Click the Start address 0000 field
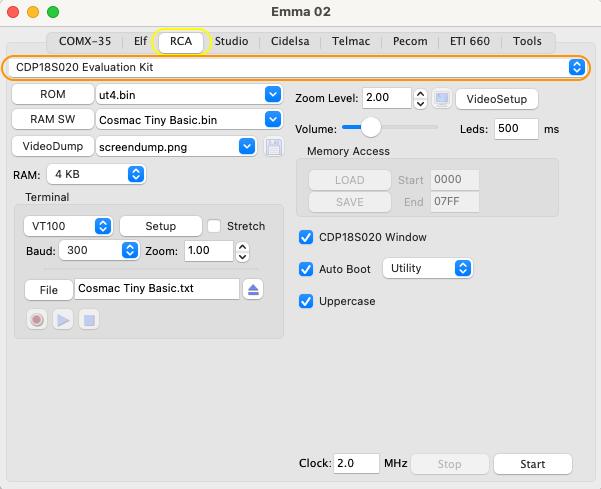Screen dimensions: 601x489 point(455,180)
